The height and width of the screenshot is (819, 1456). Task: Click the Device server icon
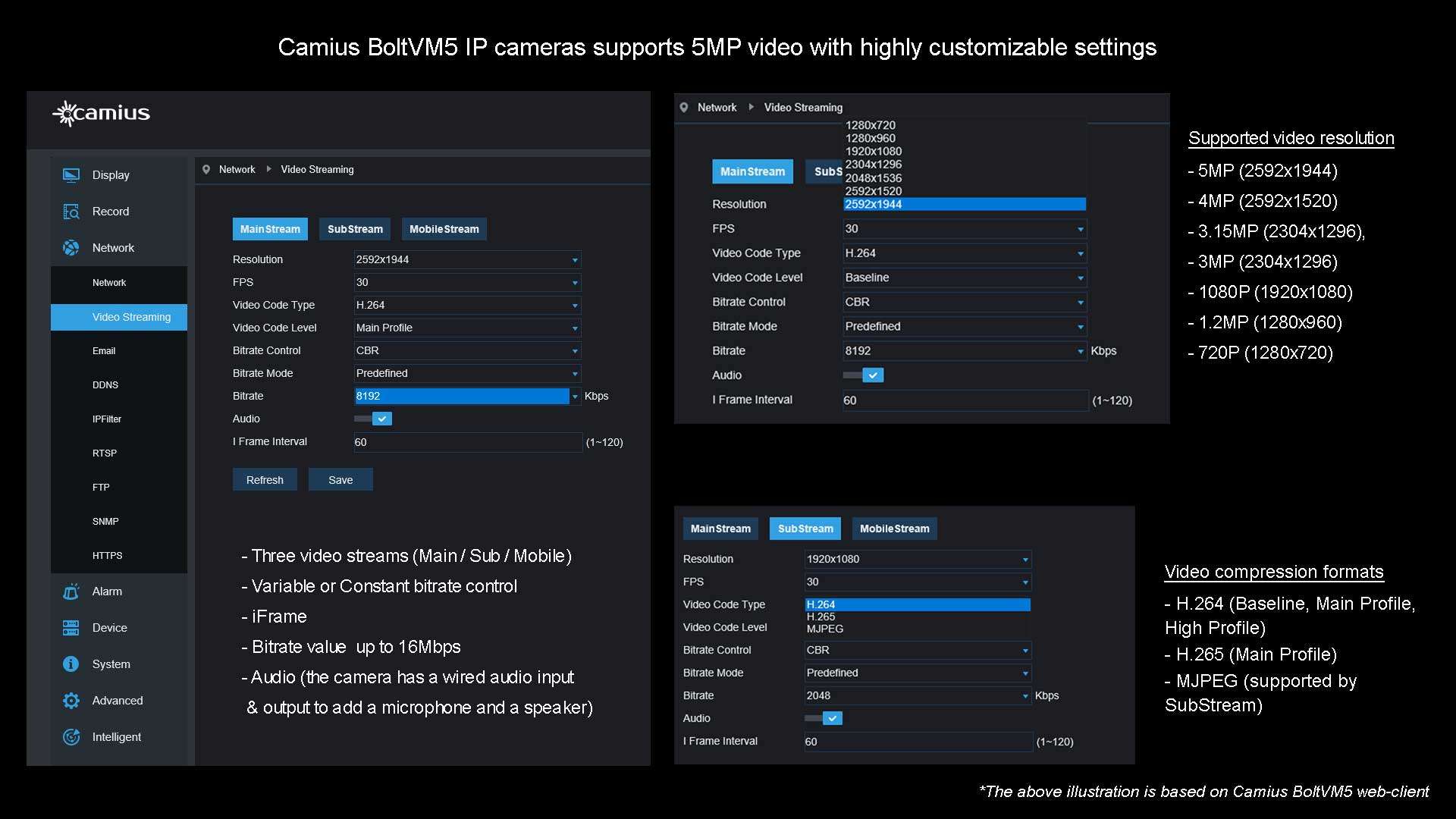click(x=71, y=628)
